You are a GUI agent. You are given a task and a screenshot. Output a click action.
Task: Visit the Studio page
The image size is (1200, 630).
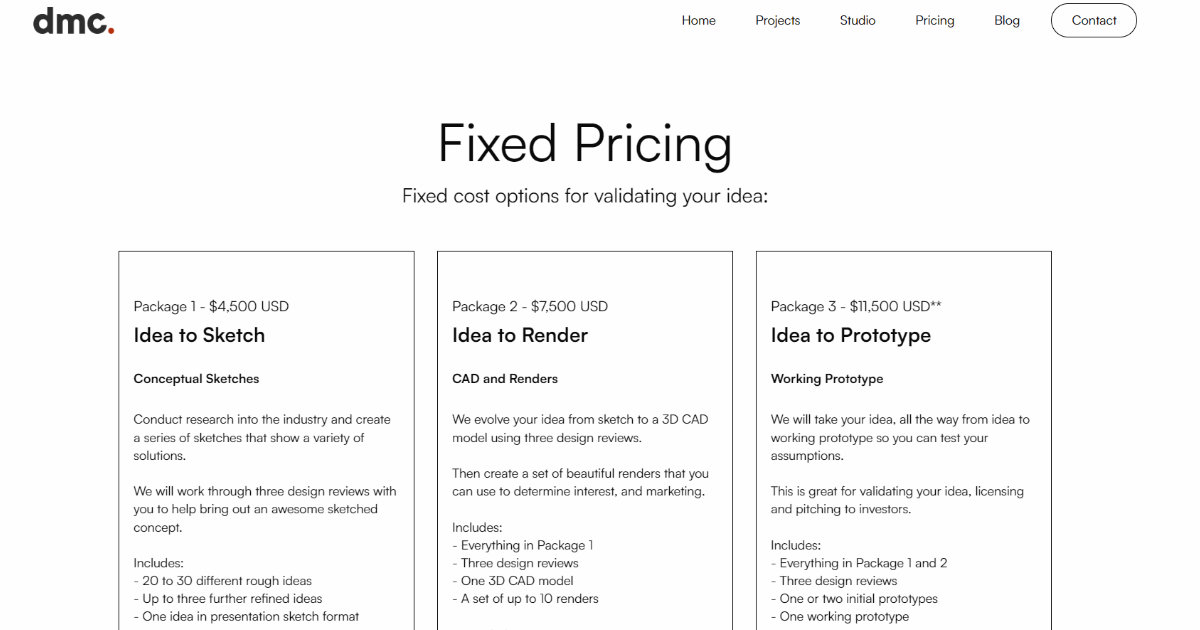coord(857,20)
